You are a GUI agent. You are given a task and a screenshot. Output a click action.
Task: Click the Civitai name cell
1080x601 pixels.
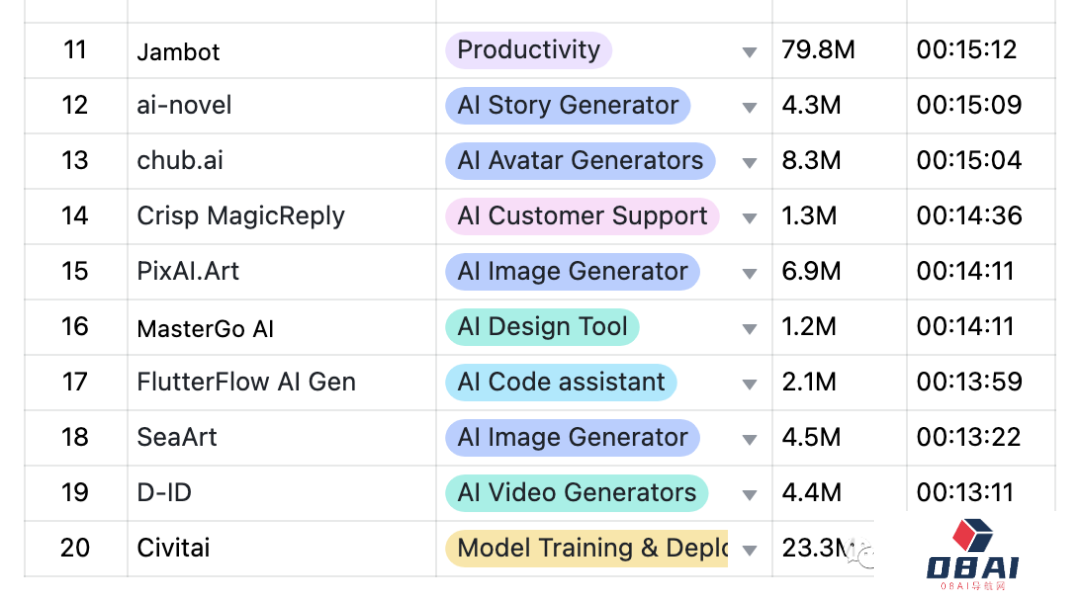pos(282,549)
